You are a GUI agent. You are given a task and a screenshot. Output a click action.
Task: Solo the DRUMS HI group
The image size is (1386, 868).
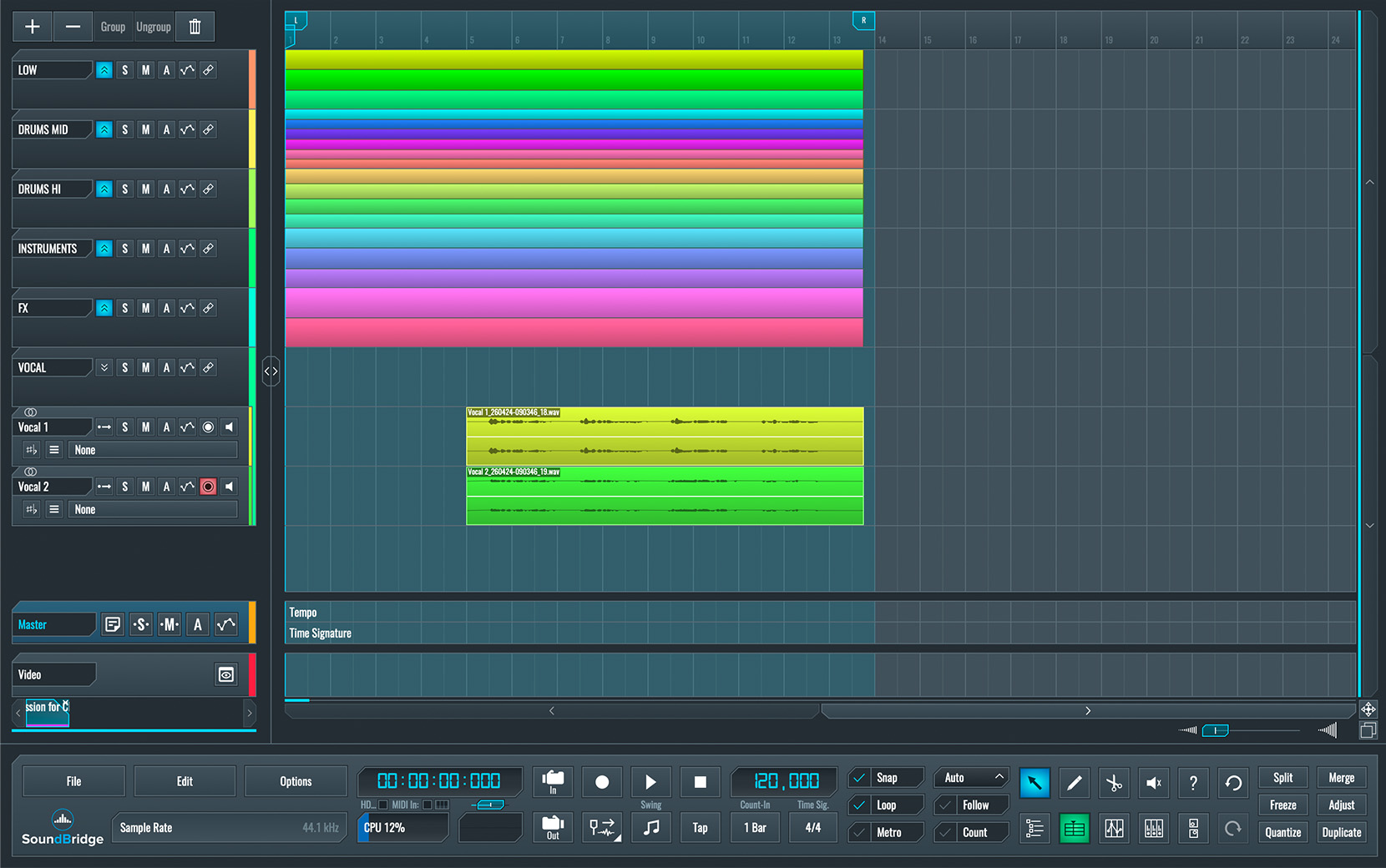[x=125, y=189]
